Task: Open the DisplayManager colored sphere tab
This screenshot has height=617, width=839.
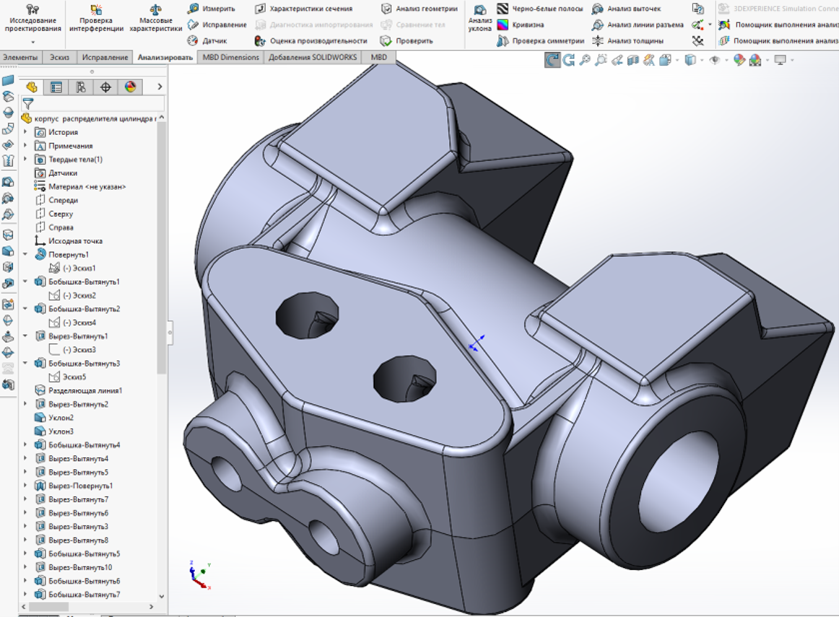Action: [x=130, y=87]
